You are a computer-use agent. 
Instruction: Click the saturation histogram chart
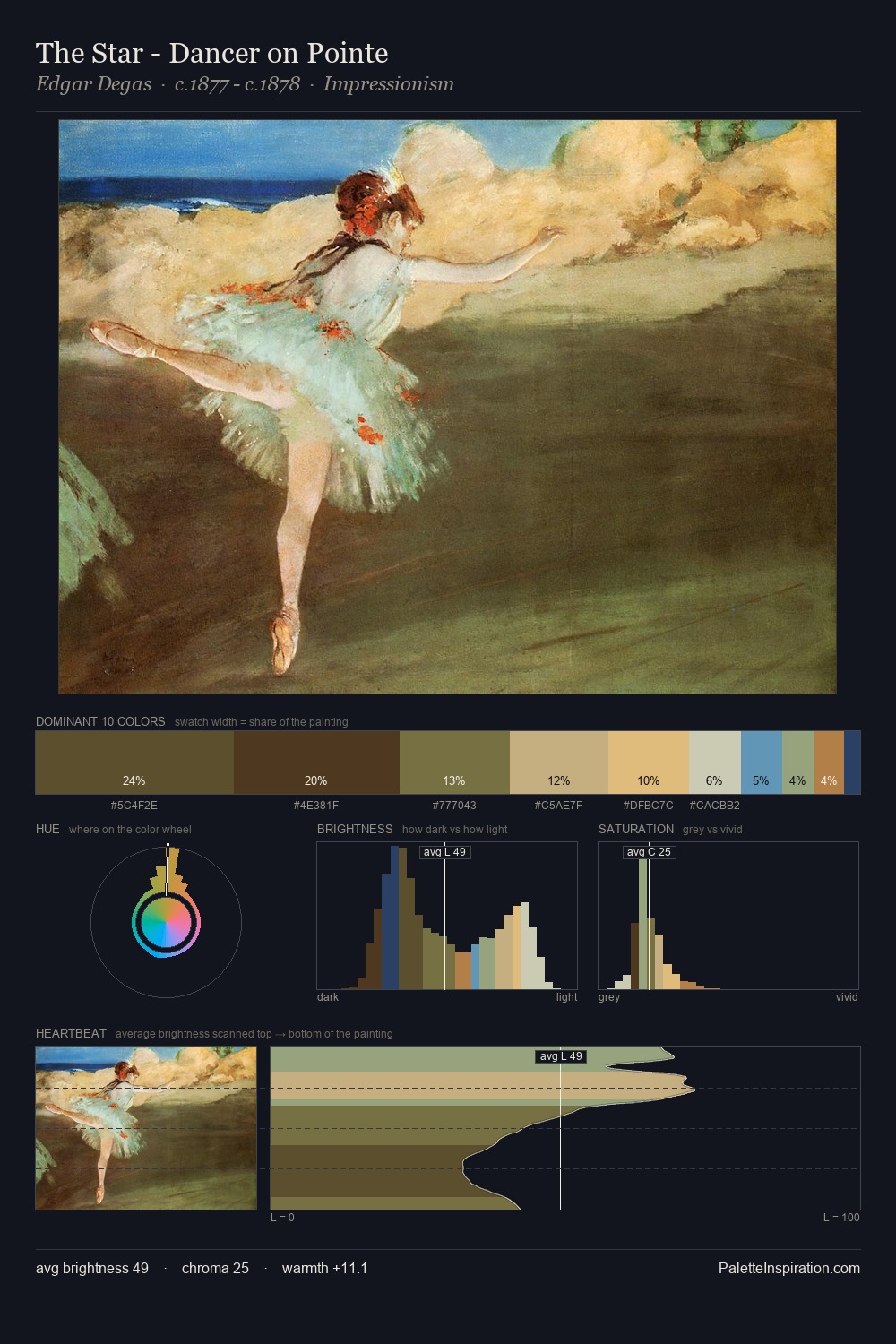coord(728,916)
